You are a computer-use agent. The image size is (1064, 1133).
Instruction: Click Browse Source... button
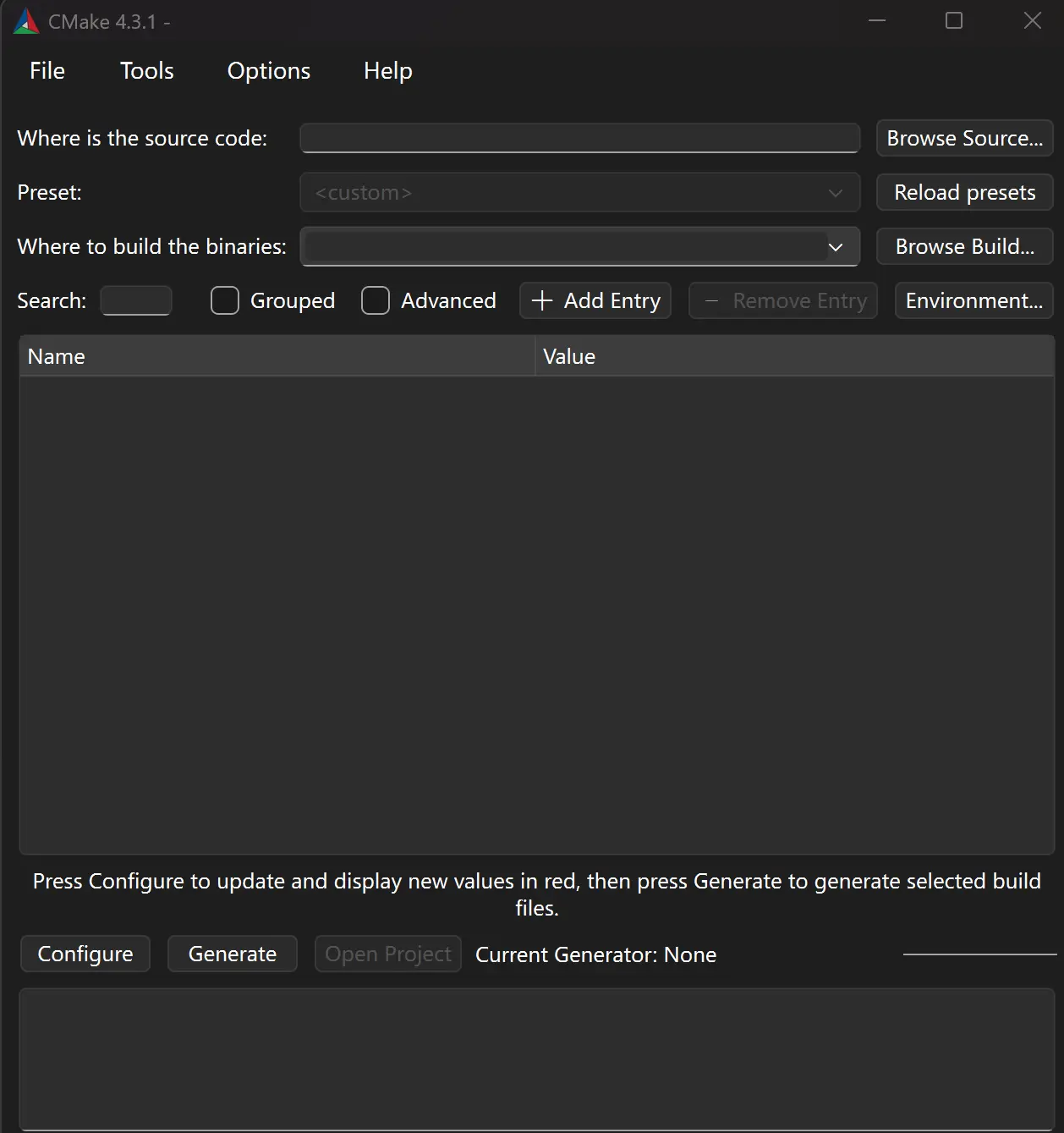965,138
